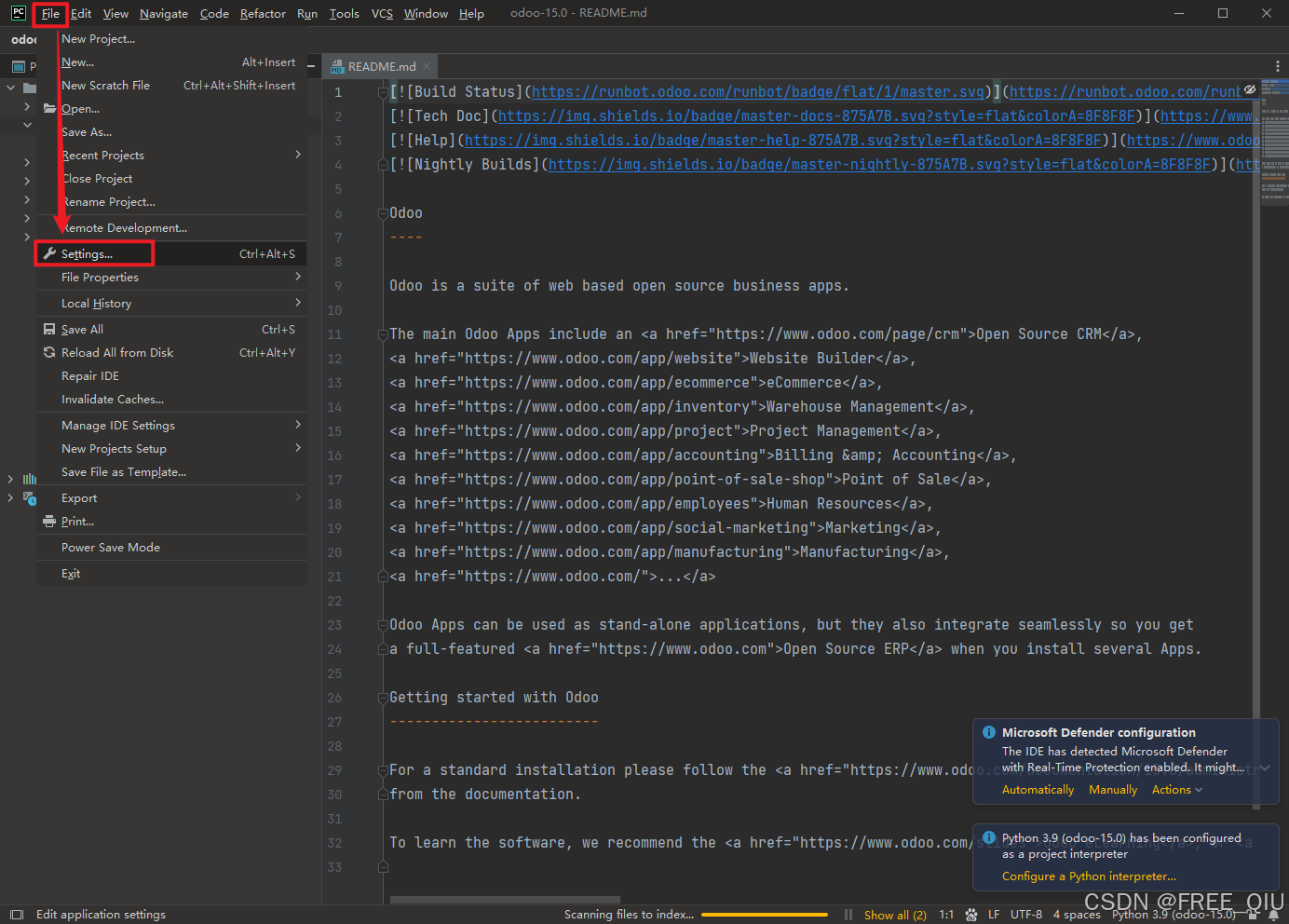Click the info icon on Microsoft Defender notification

(989, 732)
